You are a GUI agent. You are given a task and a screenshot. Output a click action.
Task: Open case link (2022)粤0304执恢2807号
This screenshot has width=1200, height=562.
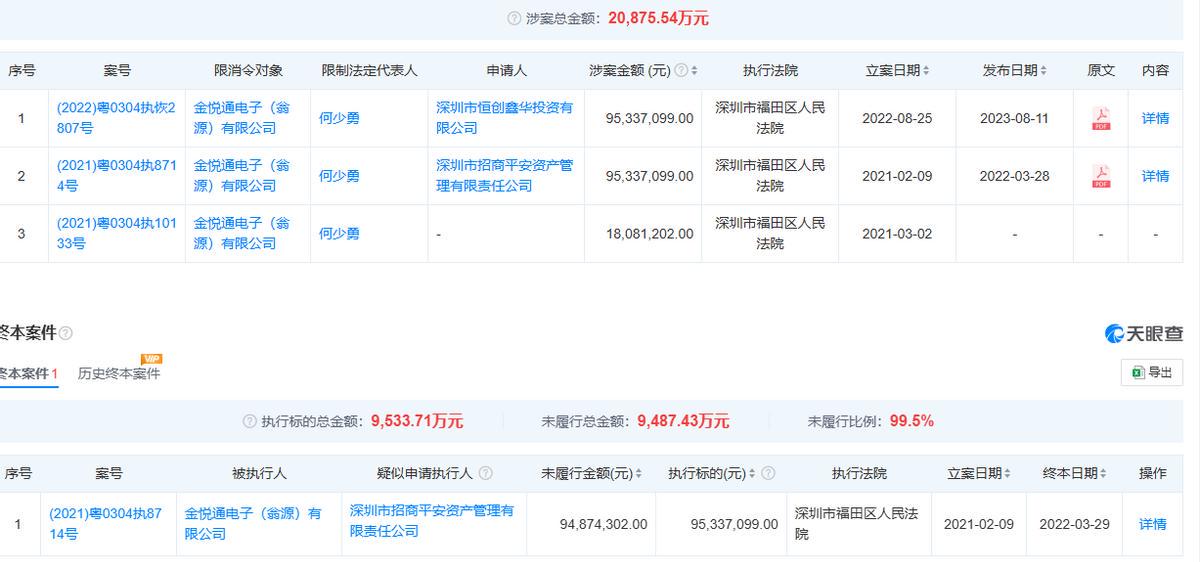pyautogui.click(x=116, y=118)
